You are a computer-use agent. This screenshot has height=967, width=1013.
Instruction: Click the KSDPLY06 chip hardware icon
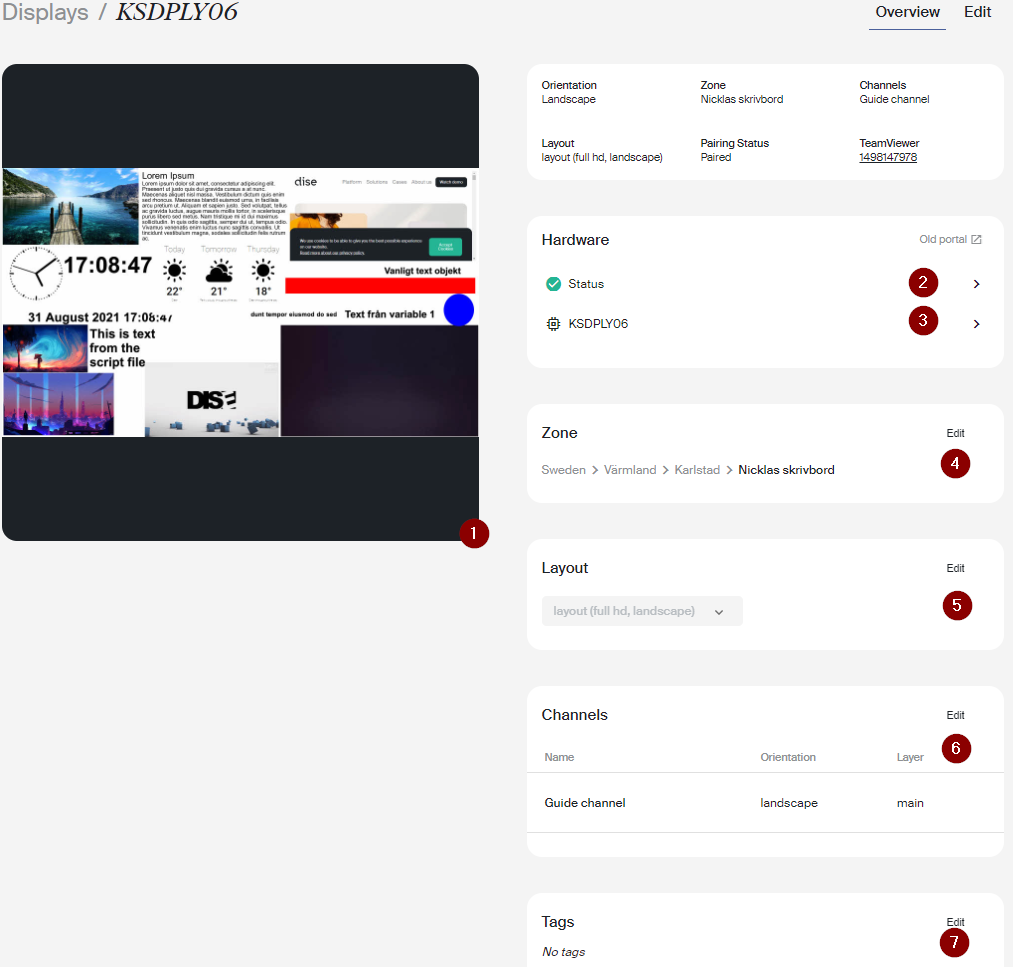coord(553,324)
